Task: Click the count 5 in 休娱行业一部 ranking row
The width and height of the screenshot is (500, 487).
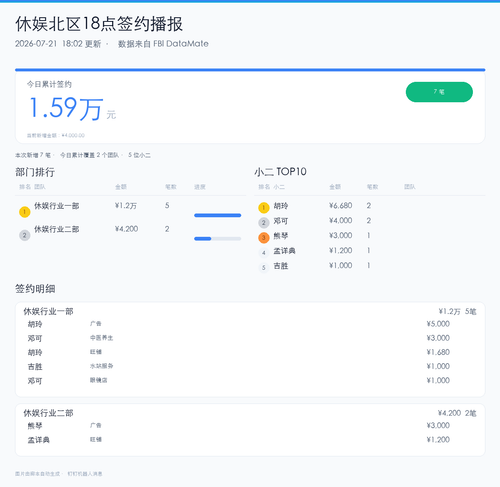Action: tap(167, 205)
